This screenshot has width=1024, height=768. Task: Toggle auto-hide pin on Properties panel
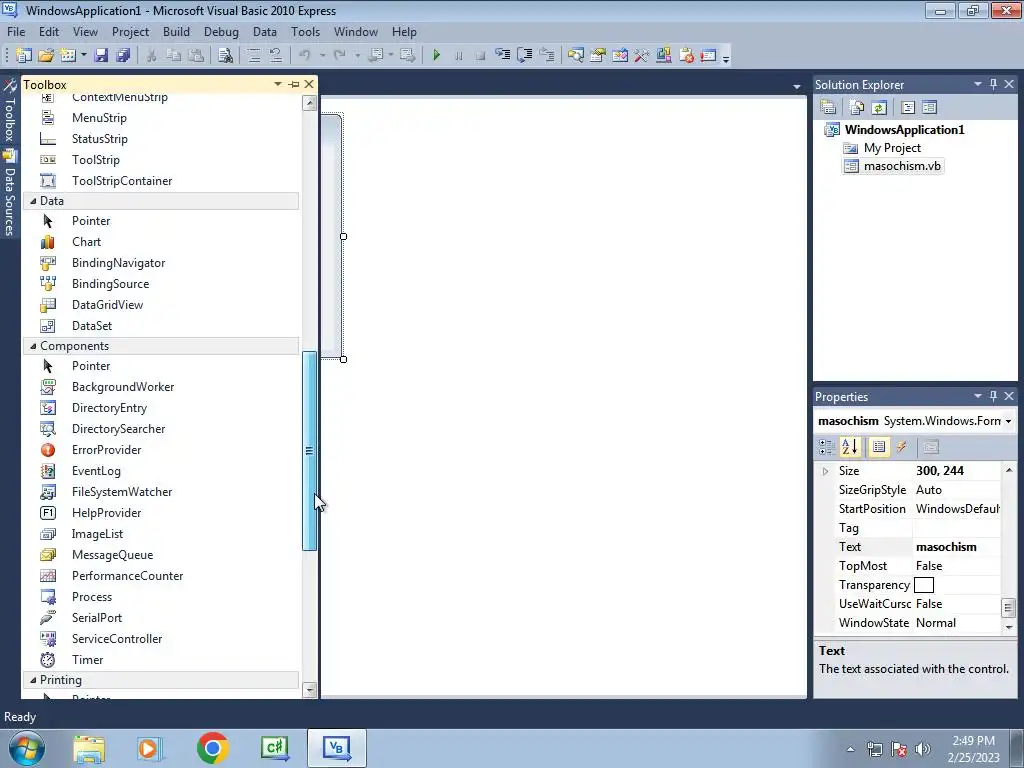click(x=993, y=396)
